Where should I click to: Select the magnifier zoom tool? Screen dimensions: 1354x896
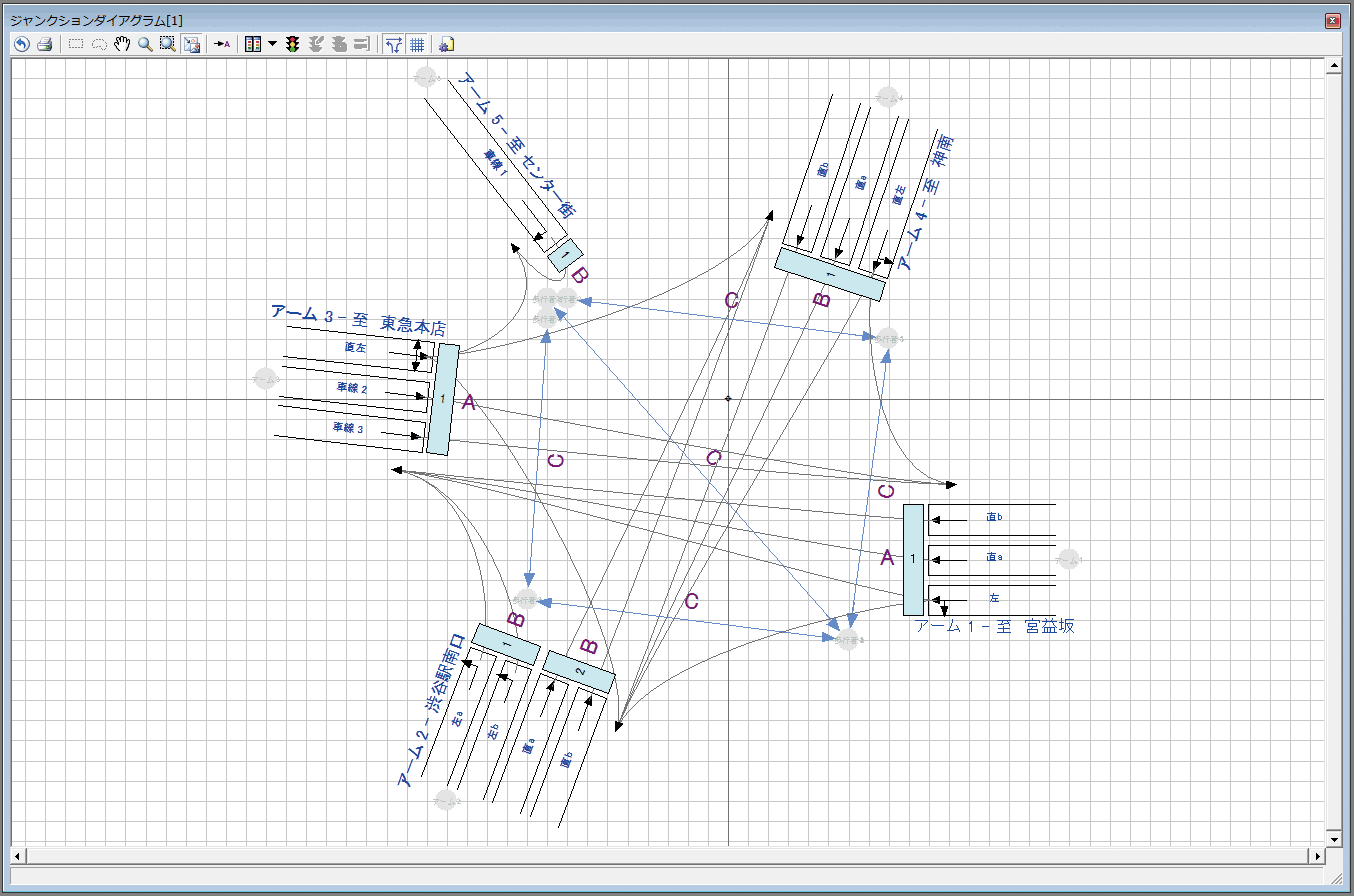pyautogui.click(x=145, y=44)
